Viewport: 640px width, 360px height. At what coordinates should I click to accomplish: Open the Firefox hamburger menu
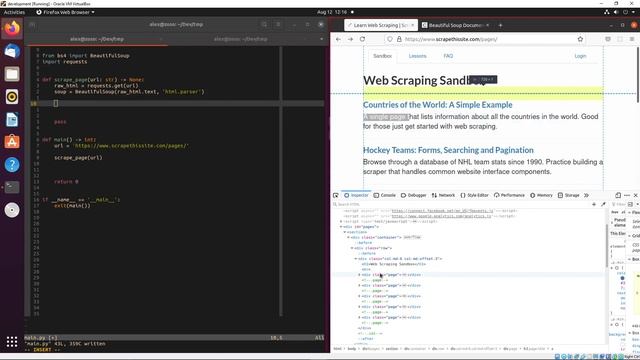click(632, 39)
